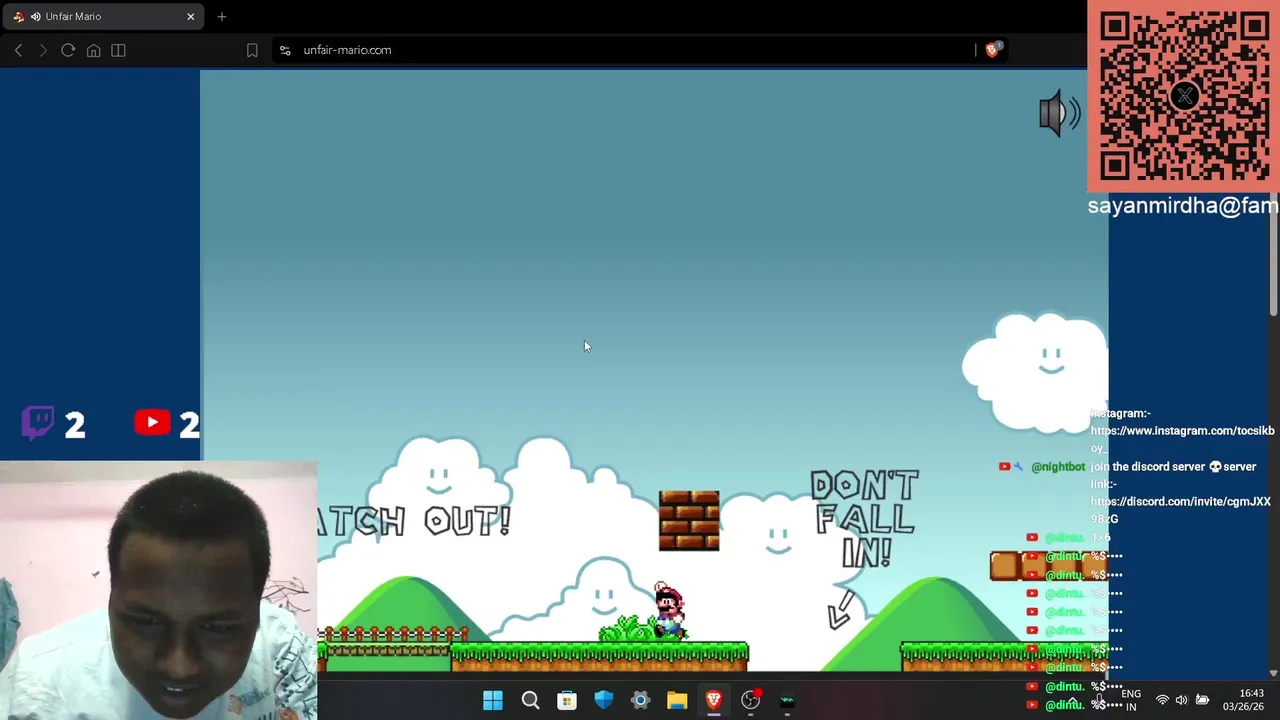This screenshot has width=1280, height=720.
Task: Go forward in browser history
Action: pyautogui.click(x=43, y=50)
